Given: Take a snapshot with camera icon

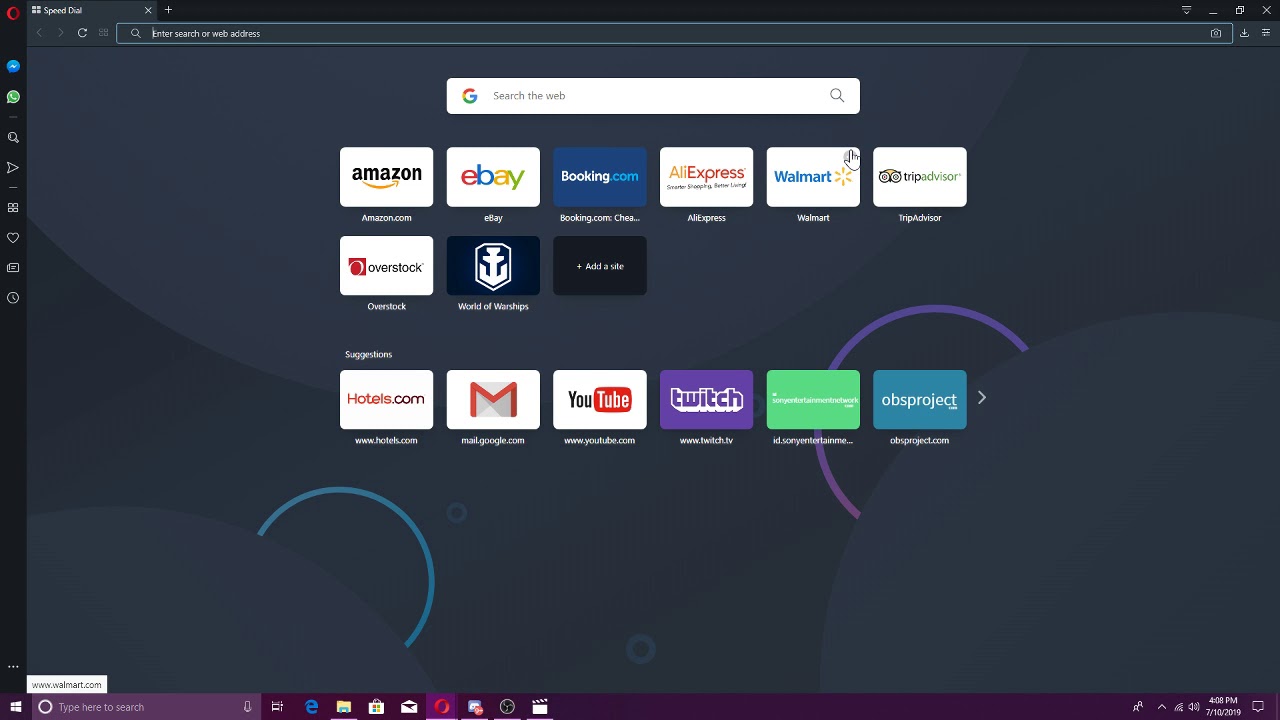Looking at the screenshot, I should click(1216, 33).
